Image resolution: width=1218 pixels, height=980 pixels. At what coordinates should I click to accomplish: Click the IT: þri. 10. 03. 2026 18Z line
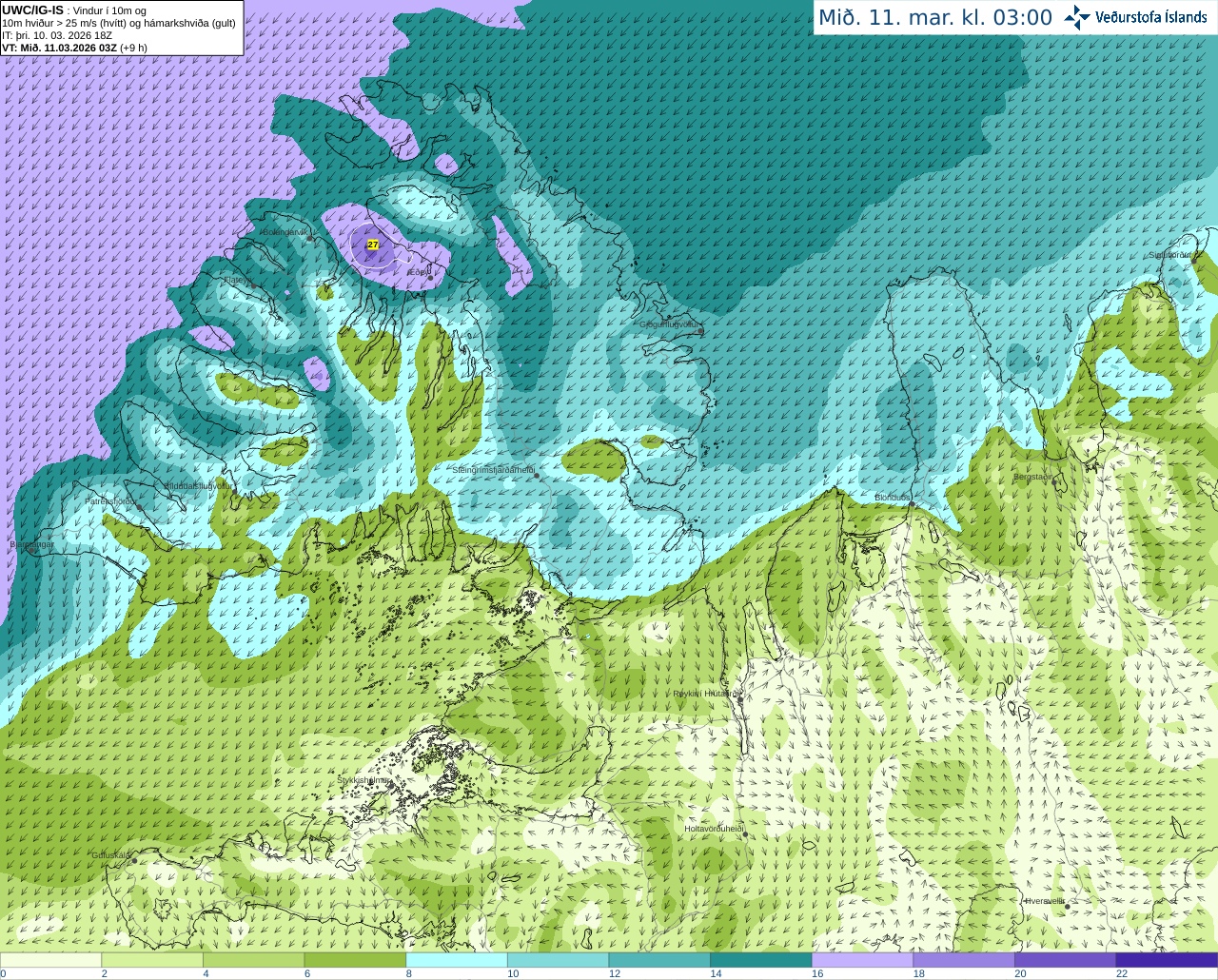coord(57,35)
